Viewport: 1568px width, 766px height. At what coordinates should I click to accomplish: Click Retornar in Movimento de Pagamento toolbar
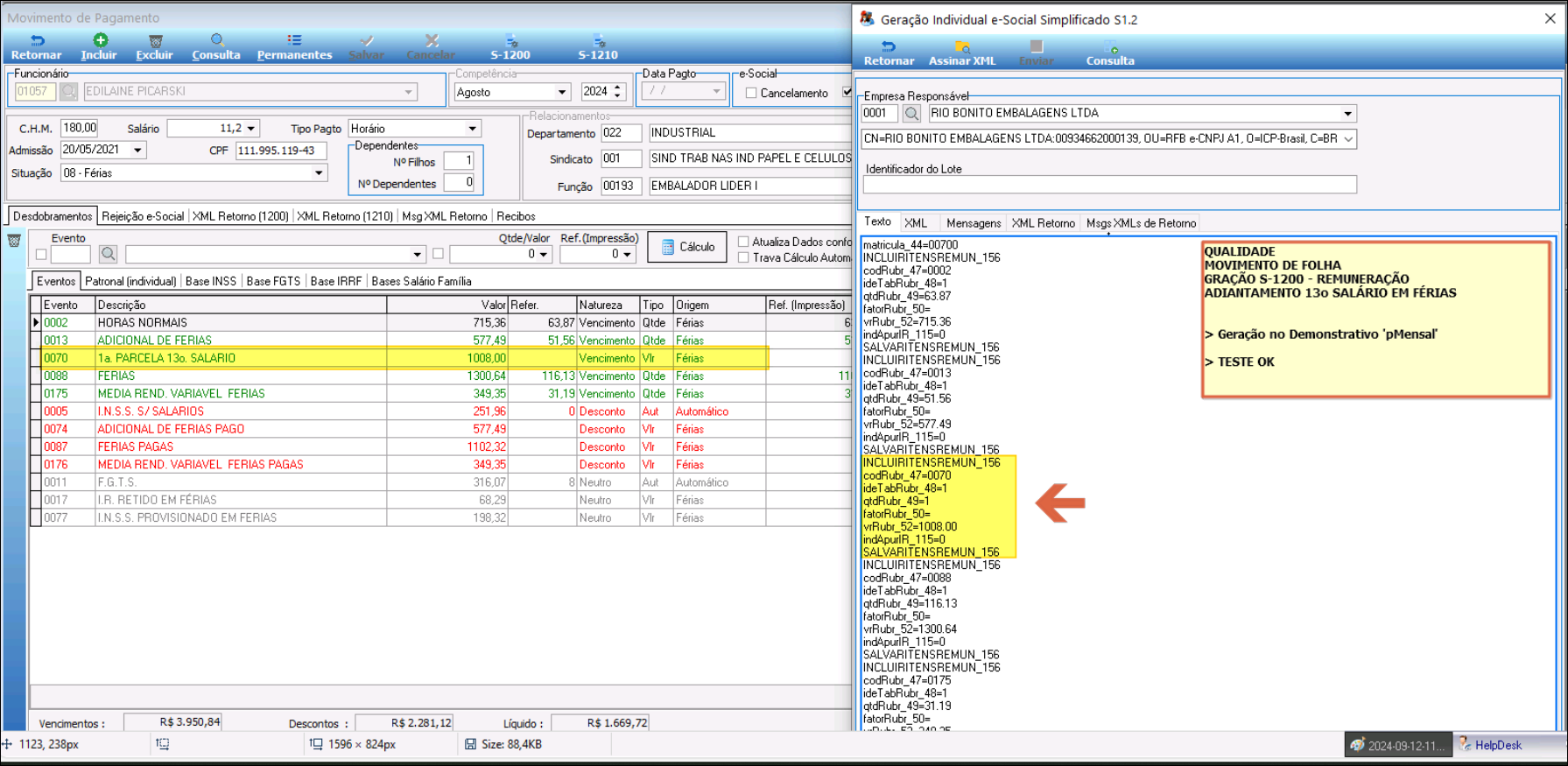(37, 47)
